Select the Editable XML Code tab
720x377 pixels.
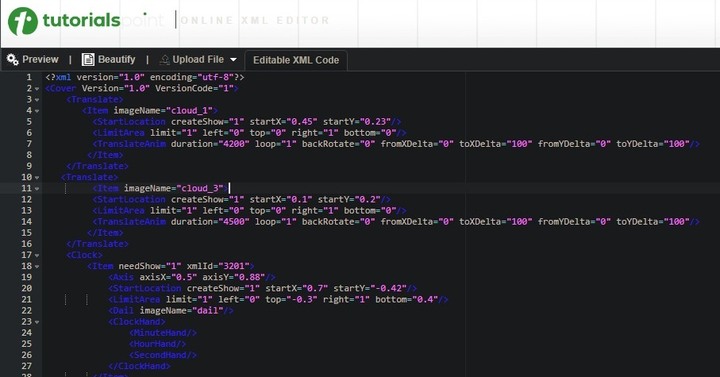pos(296,60)
